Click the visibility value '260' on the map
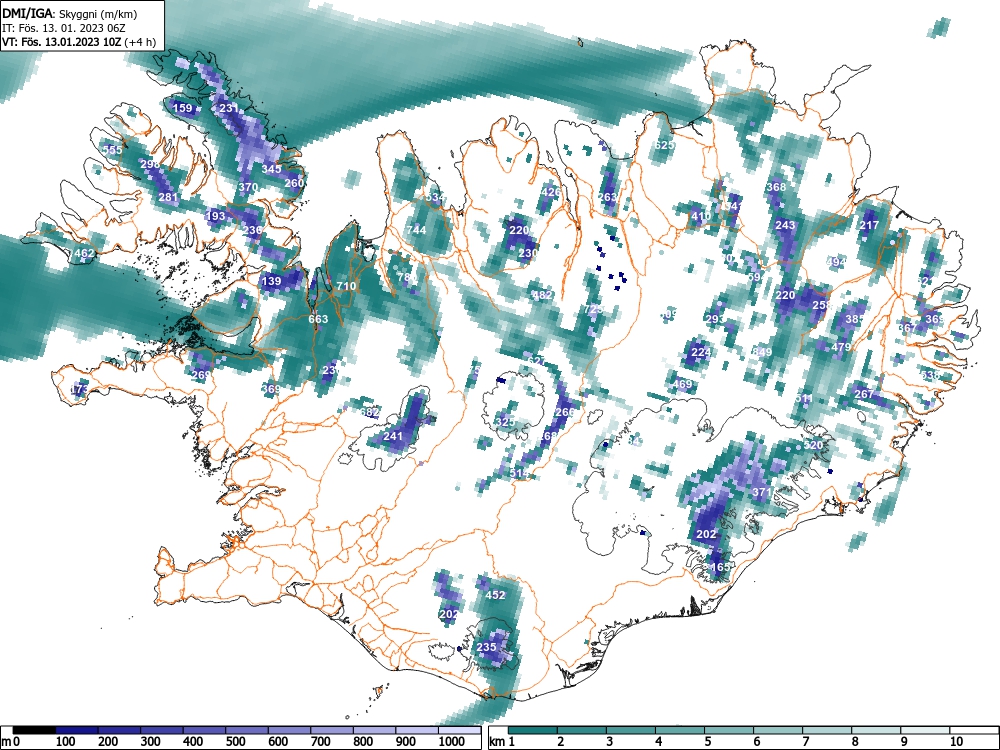Viewport: 1000px width, 750px height. point(295,183)
